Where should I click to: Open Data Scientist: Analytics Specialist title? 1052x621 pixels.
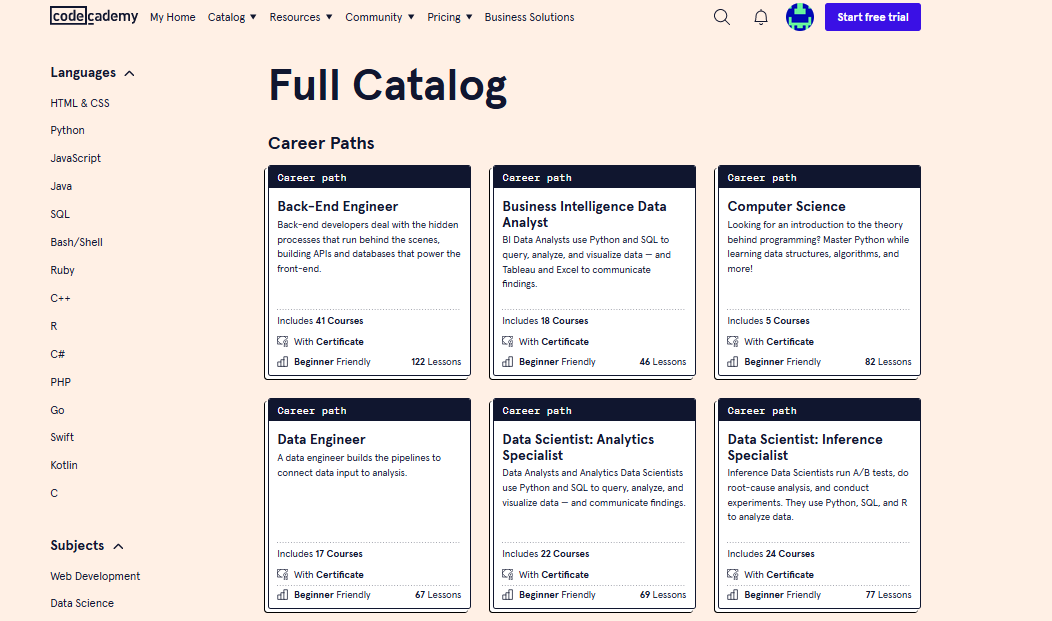point(578,447)
